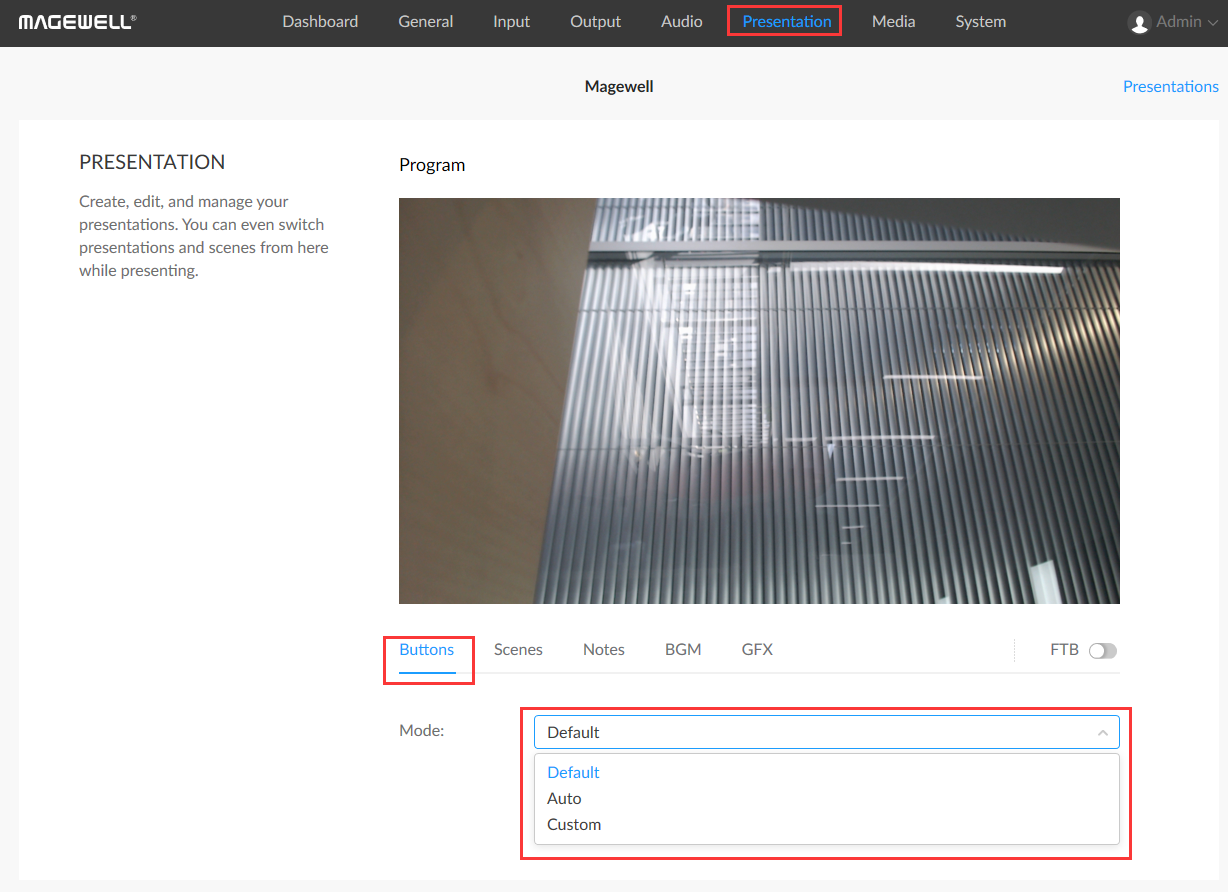Switch to the GFX tab
The height and width of the screenshot is (892, 1228).
[757, 649]
